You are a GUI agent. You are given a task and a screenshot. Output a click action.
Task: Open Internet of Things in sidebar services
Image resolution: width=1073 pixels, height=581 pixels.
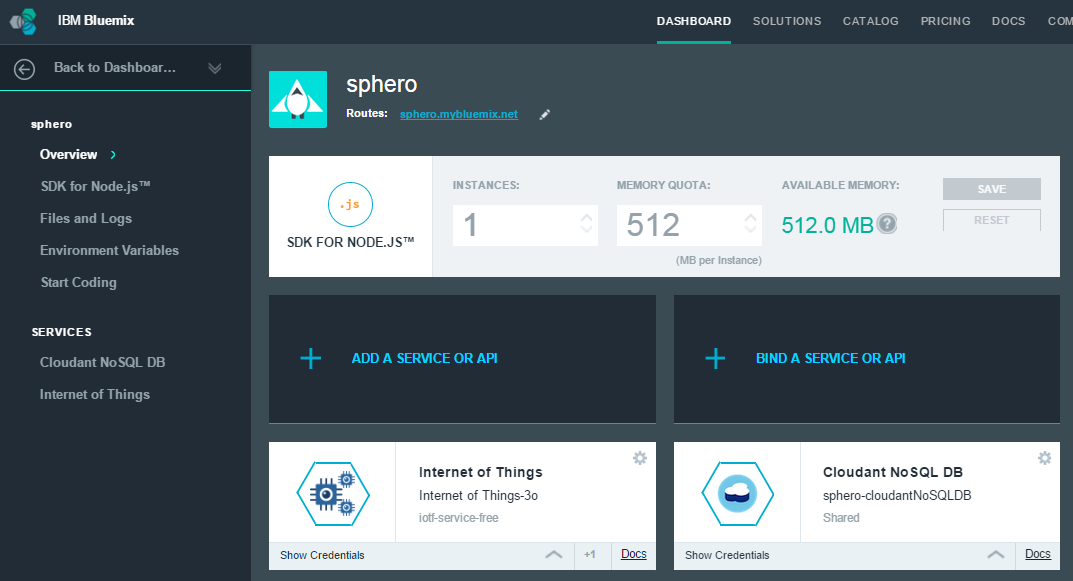click(x=94, y=395)
